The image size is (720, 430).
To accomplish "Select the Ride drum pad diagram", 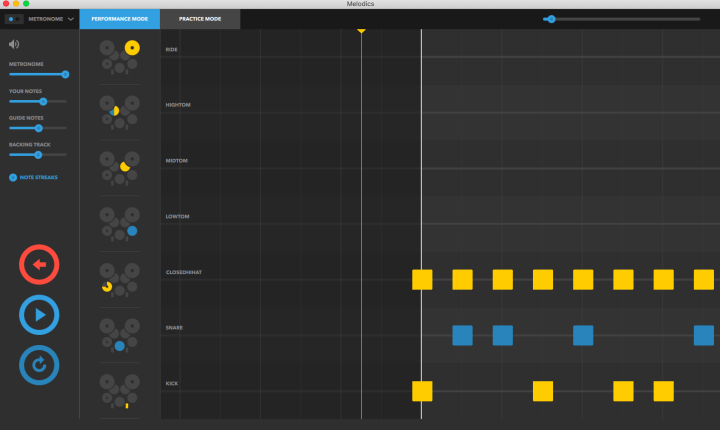I will 119,57.
